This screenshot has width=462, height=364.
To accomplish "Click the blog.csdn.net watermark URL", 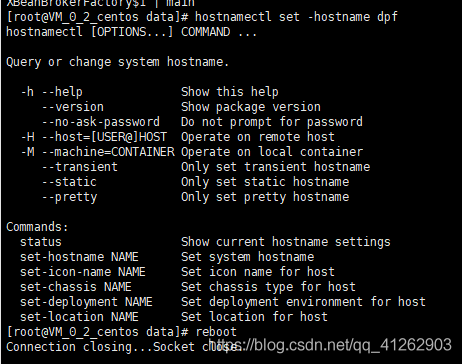I will [x=330, y=344].
